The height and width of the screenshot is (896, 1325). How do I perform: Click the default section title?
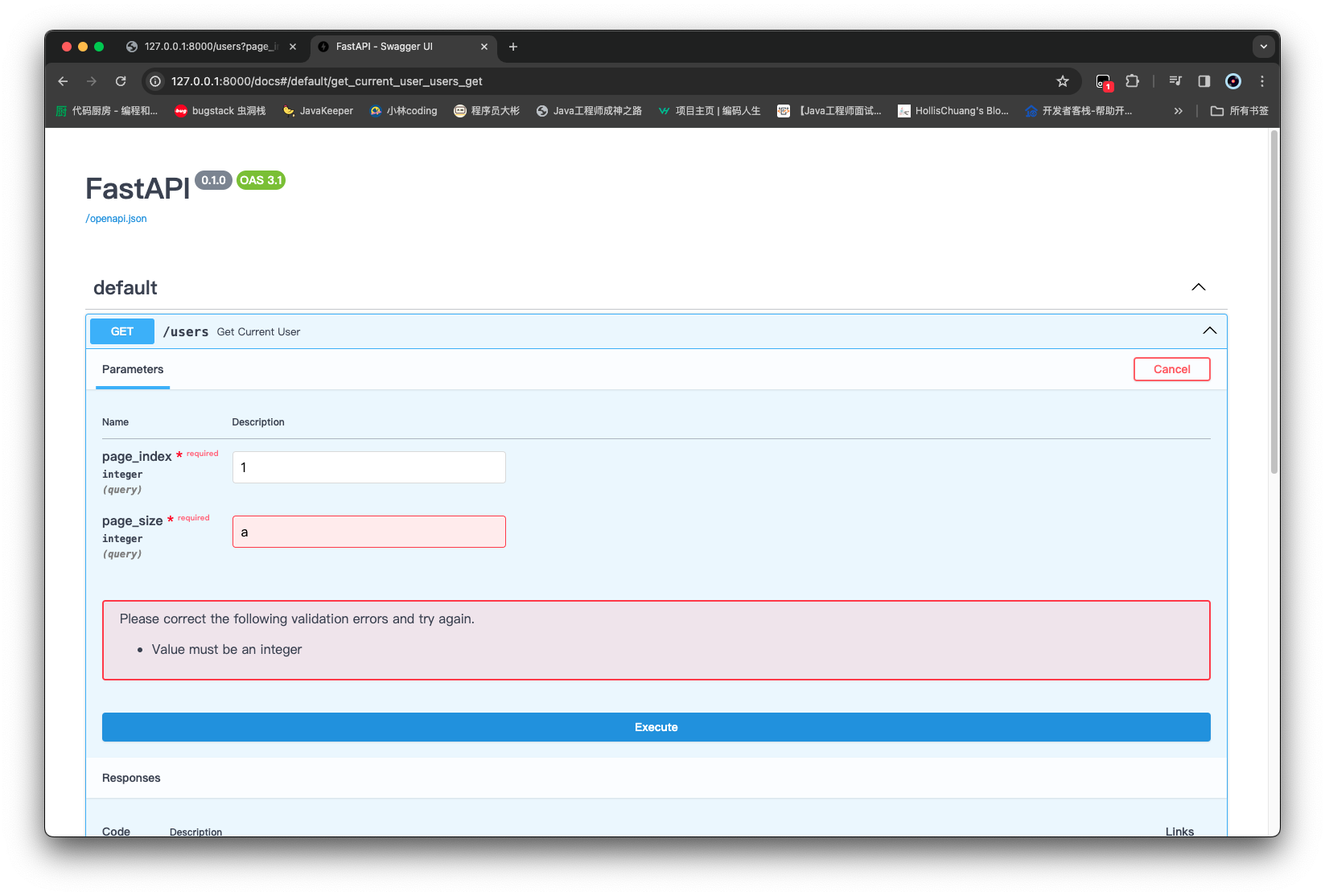[x=126, y=288]
